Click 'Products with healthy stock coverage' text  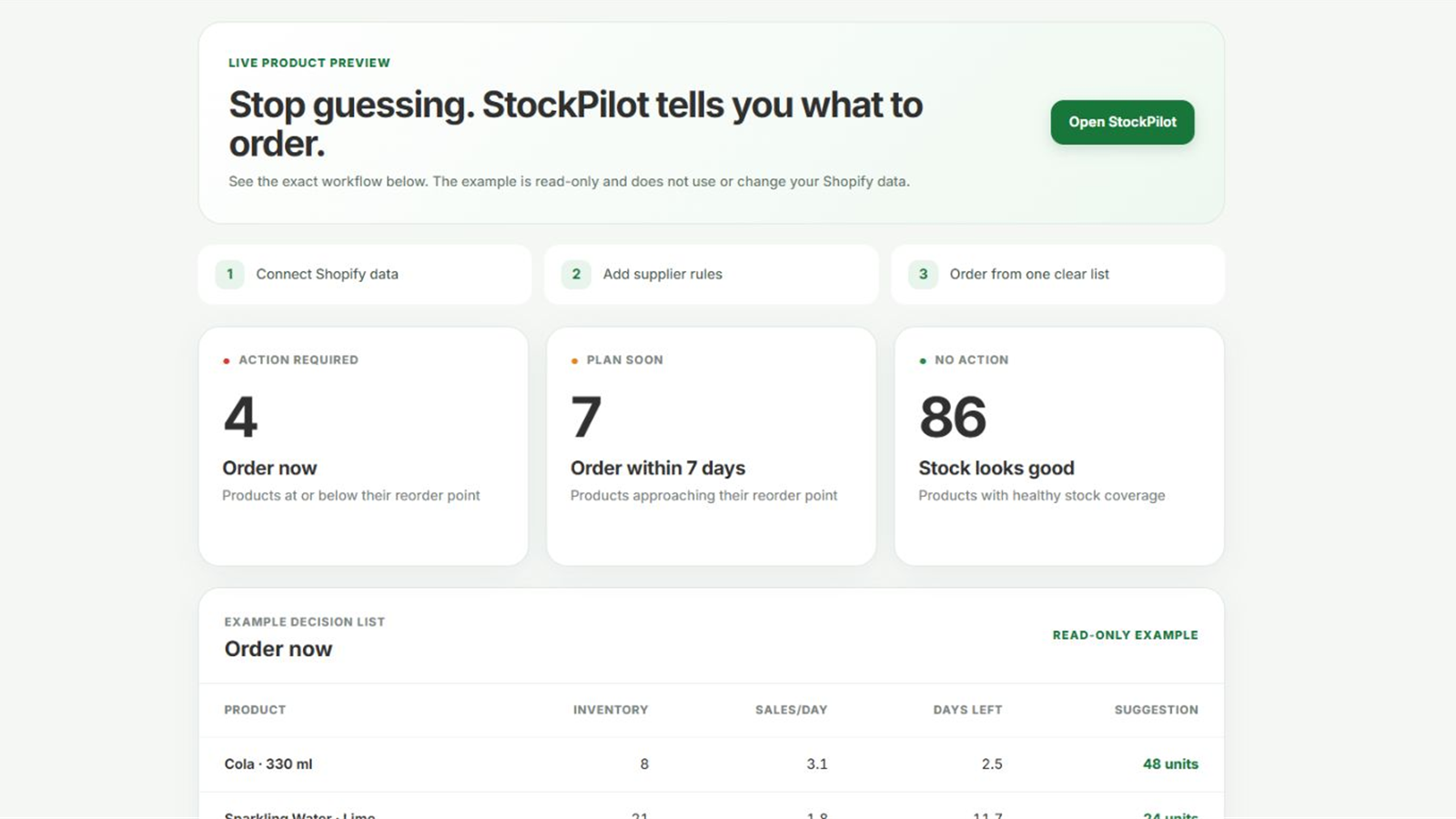pyautogui.click(x=1042, y=495)
